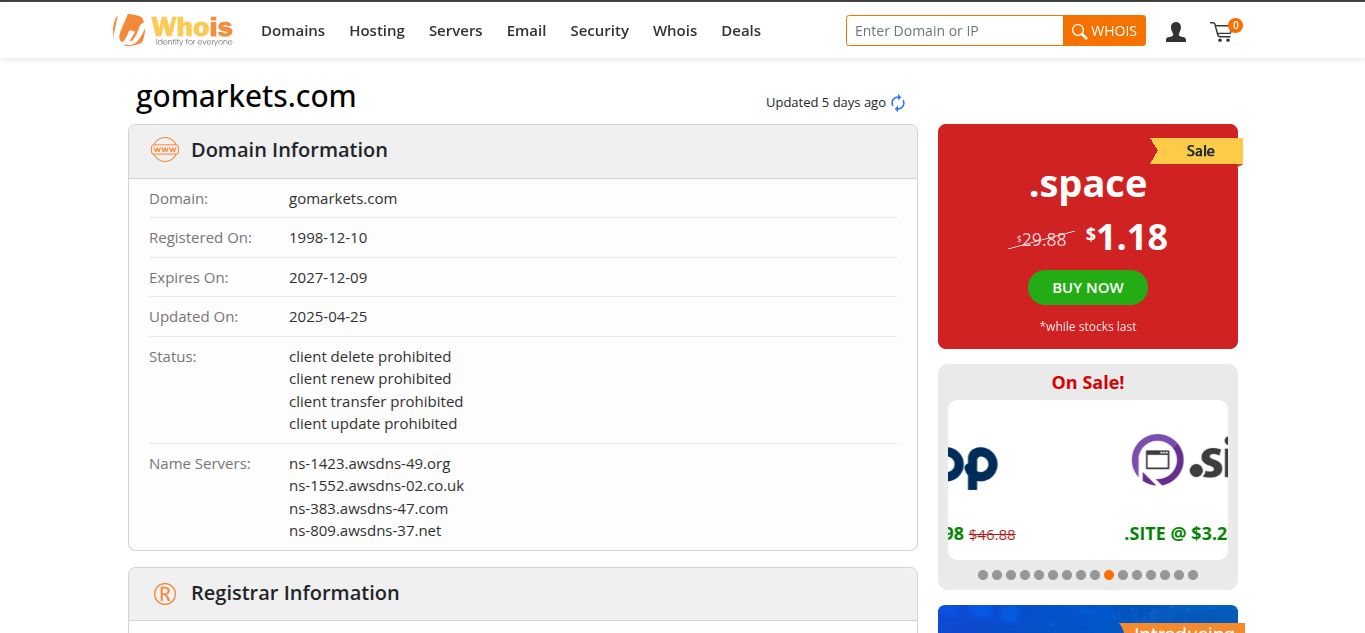Open the shopping cart icon

pos(1221,32)
